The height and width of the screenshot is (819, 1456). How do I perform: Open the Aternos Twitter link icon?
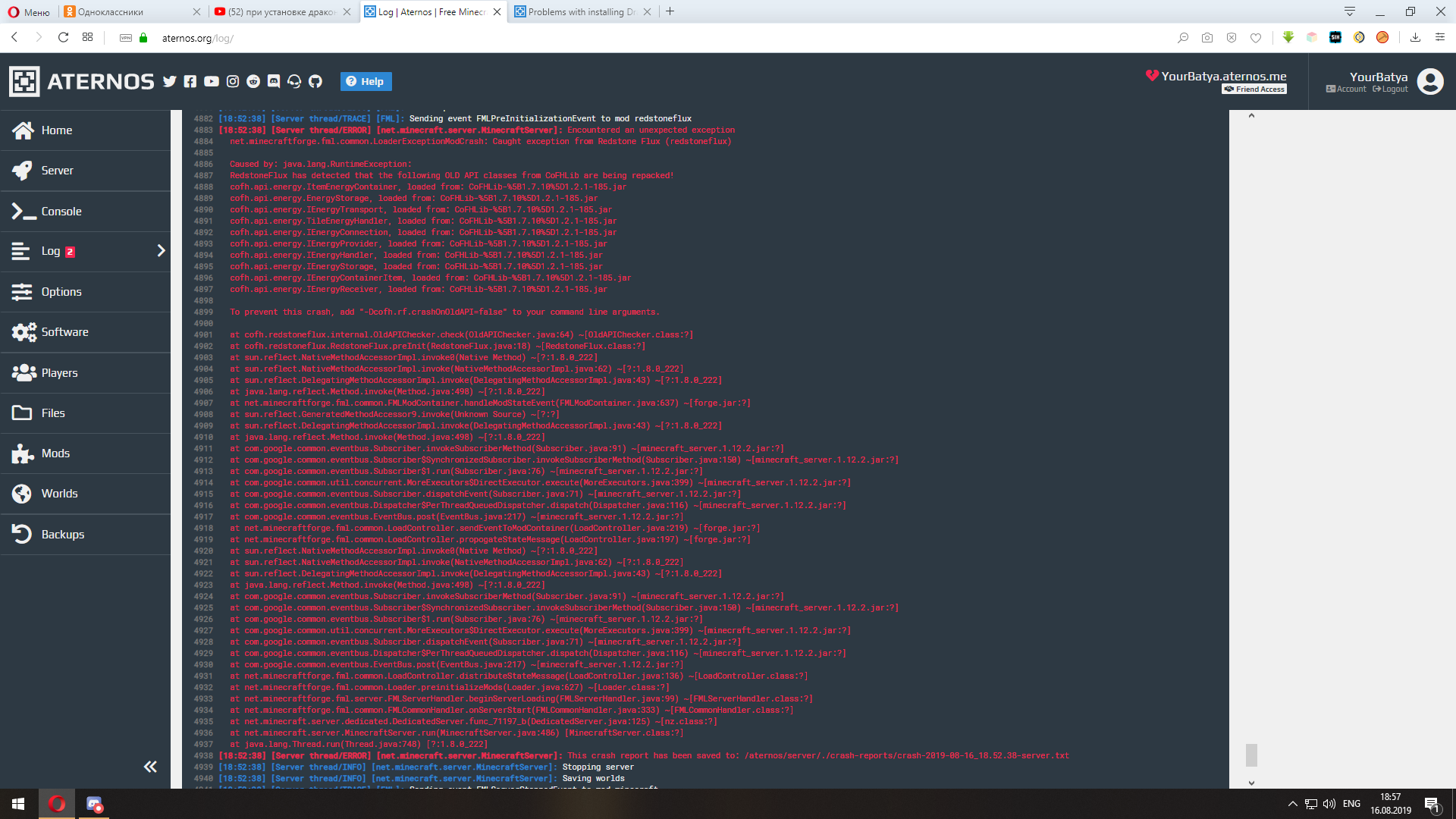click(169, 81)
